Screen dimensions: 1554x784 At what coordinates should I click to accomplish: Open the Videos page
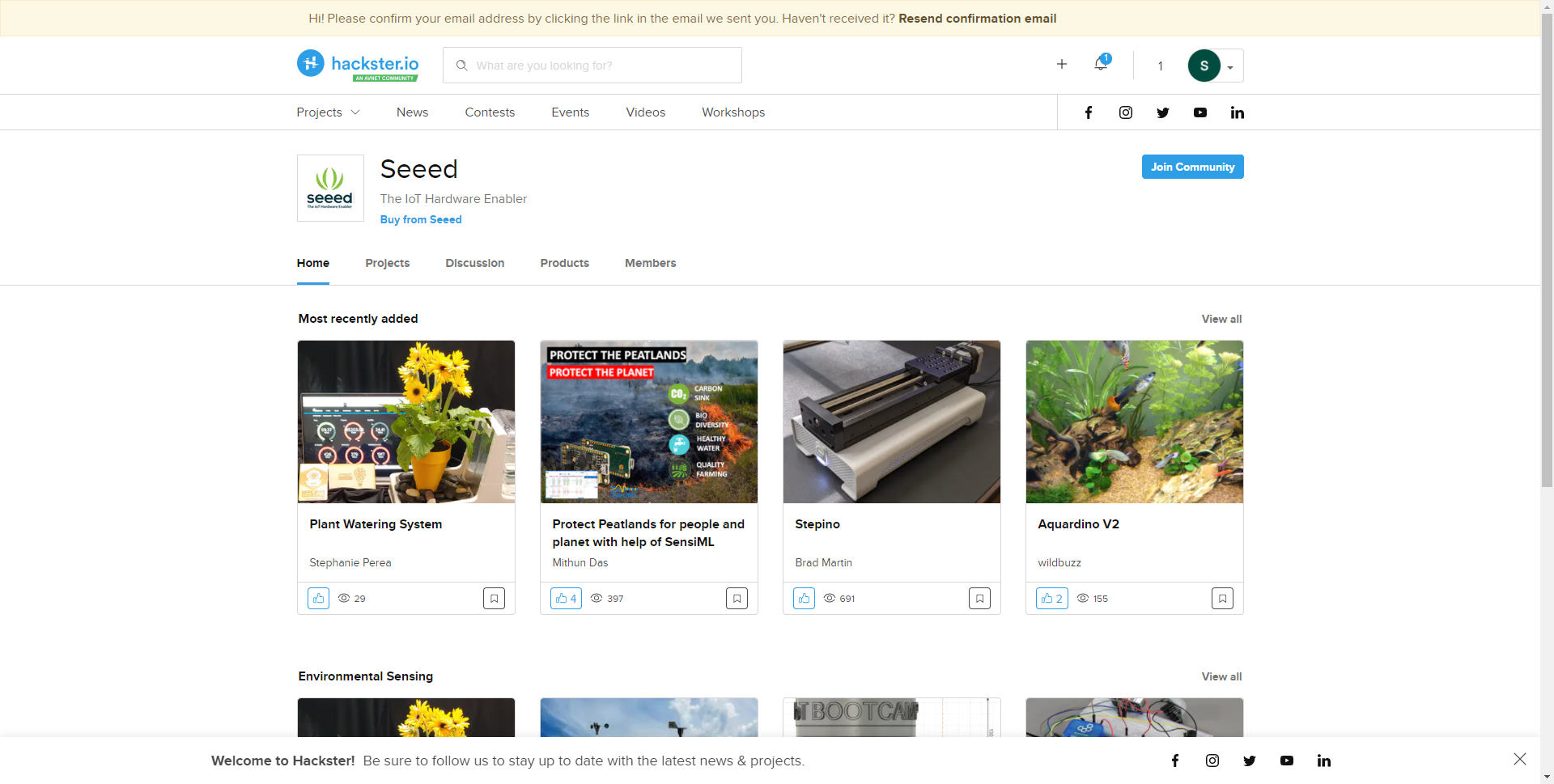coord(646,112)
